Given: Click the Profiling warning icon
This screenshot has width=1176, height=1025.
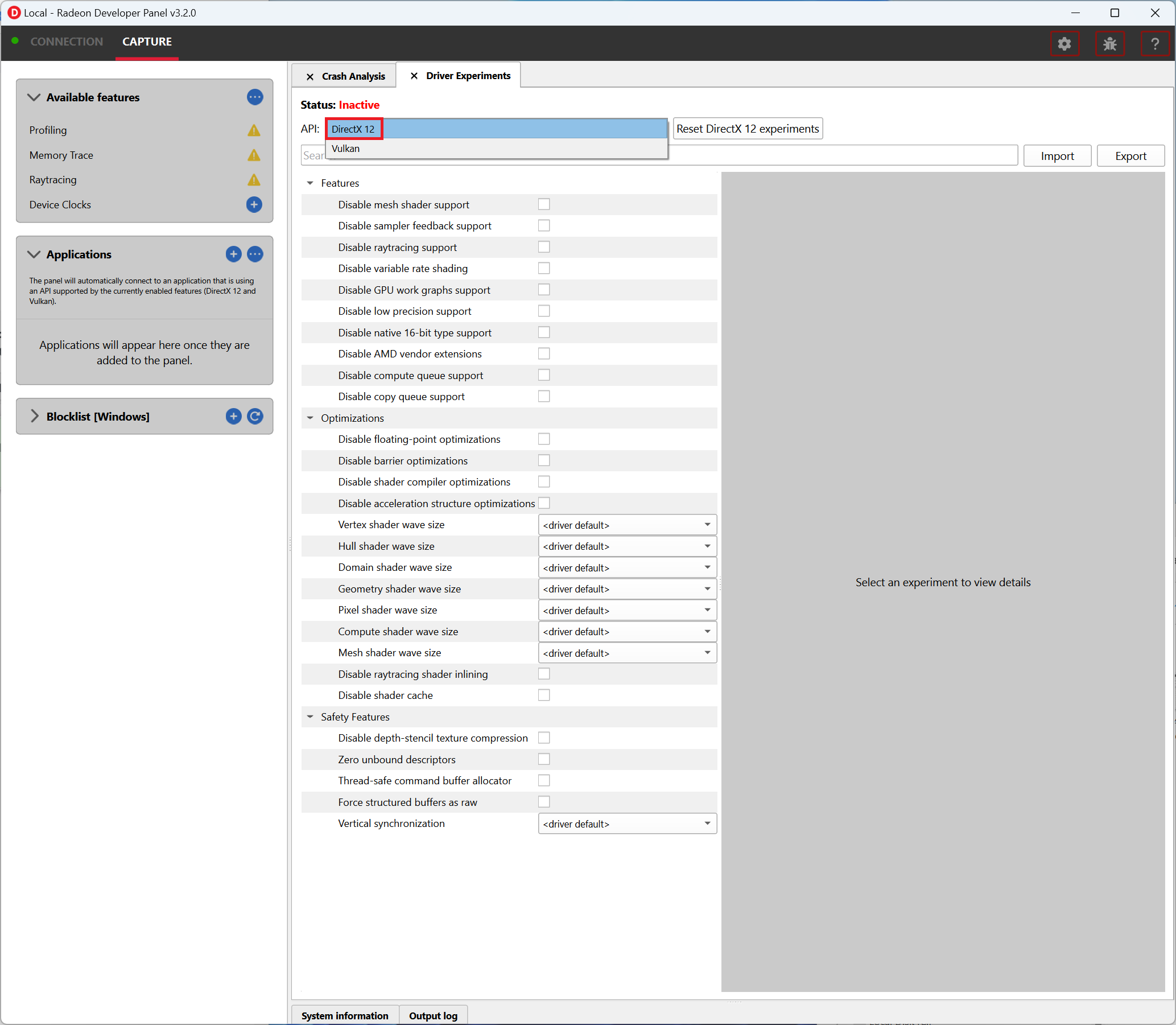Looking at the screenshot, I should click(254, 130).
